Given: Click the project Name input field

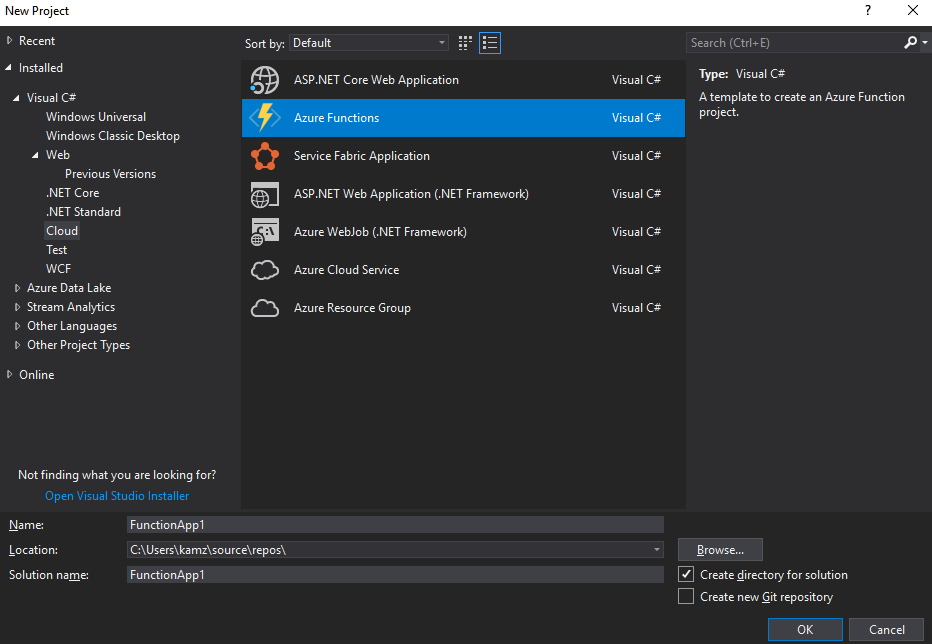Looking at the screenshot, I should 395,524.
